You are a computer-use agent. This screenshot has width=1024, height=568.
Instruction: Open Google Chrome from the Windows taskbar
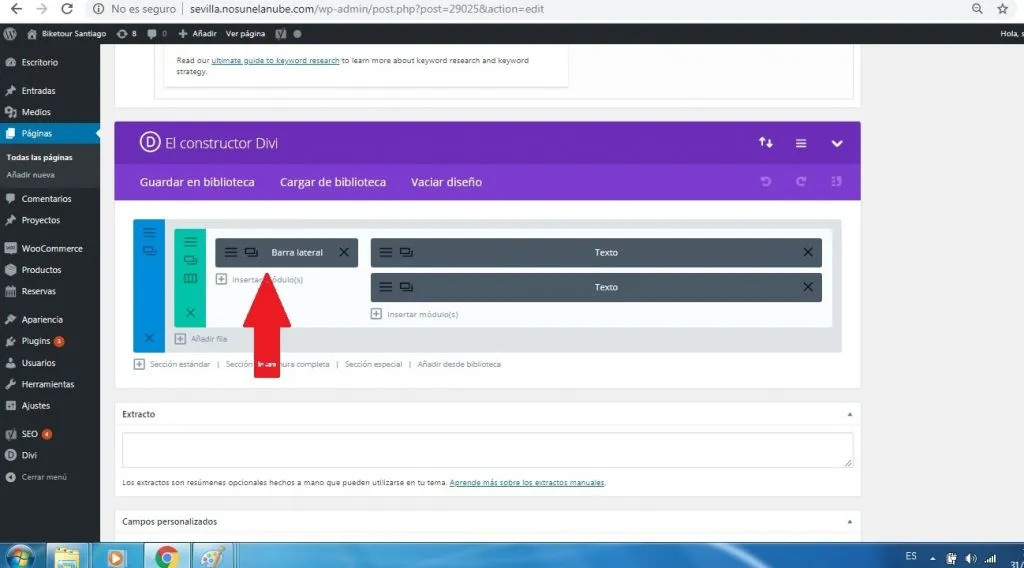(x=166, y=555)
